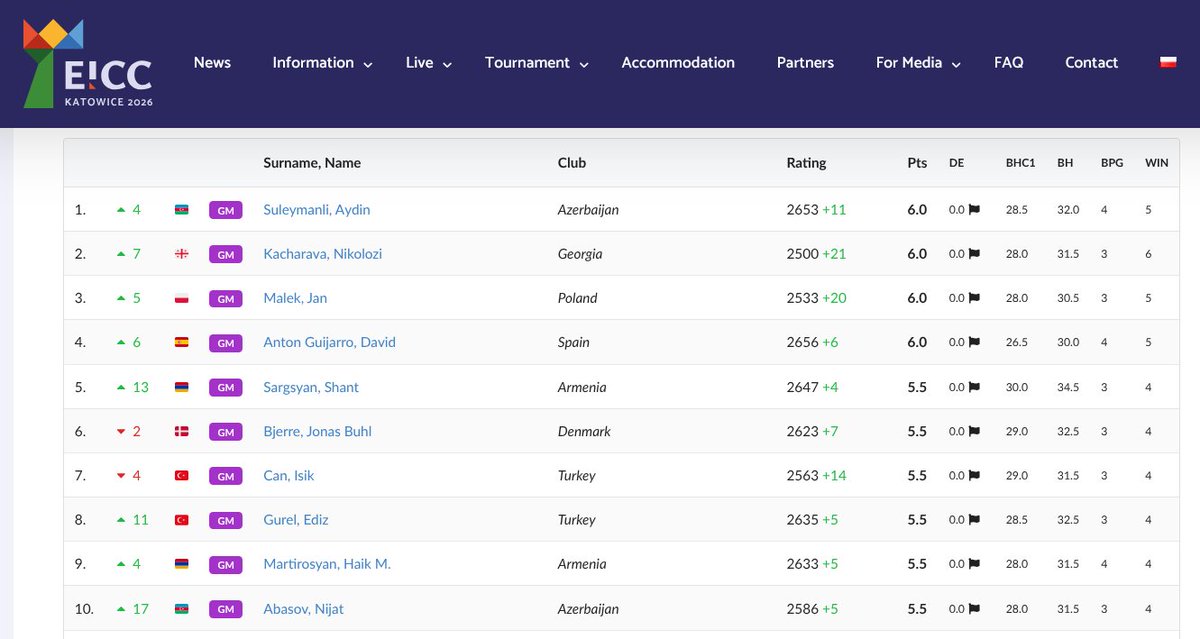Click BH value 34.5 in Sargsyan row
The width and height of the screenshot is (1200, 639).
(x=1068, y=387)
